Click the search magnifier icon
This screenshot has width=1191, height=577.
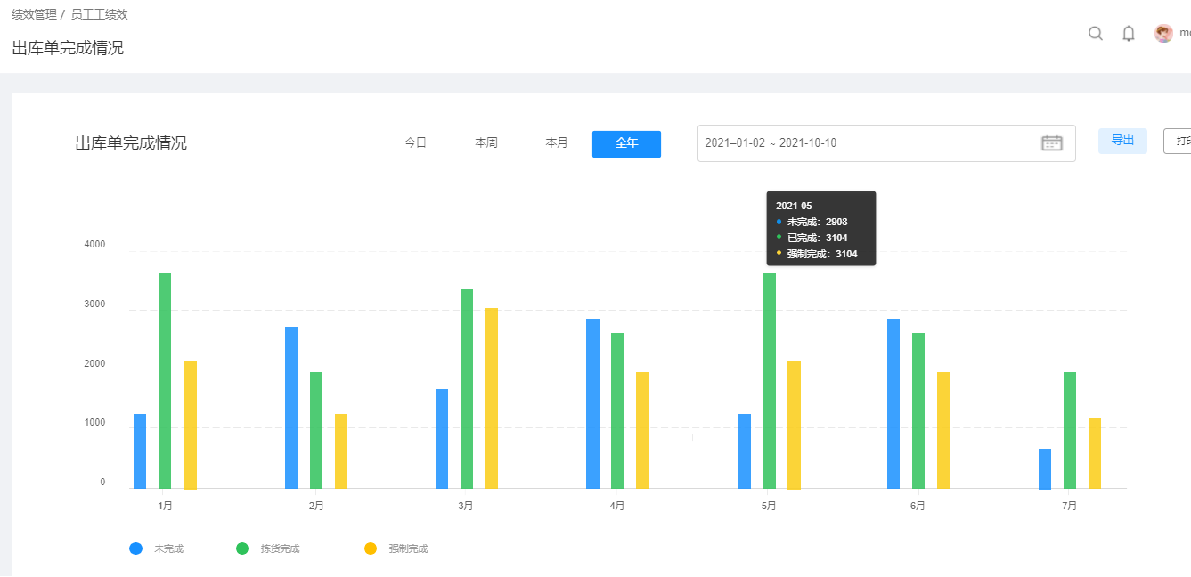click(x=1095, y=33)
